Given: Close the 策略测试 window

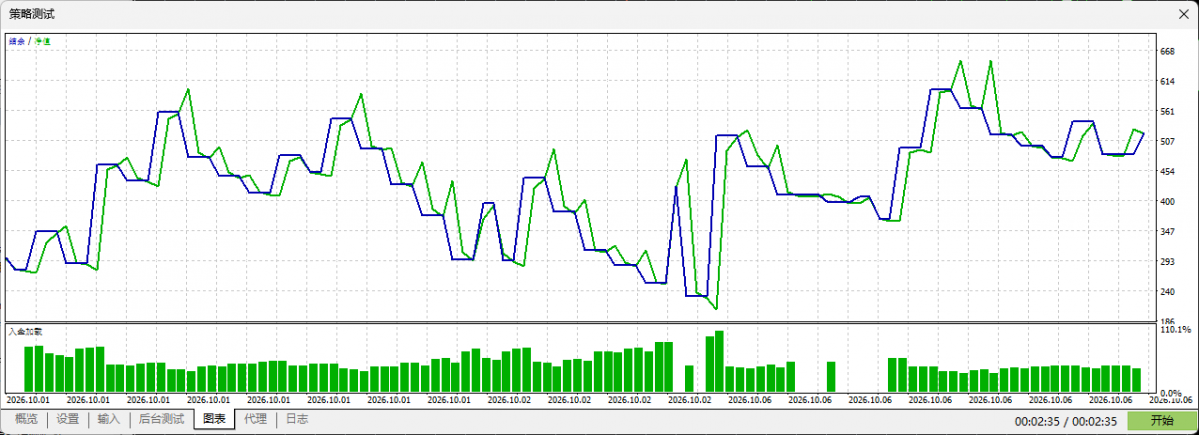Looking at the screenshot, I should (x=1185, y=14).
